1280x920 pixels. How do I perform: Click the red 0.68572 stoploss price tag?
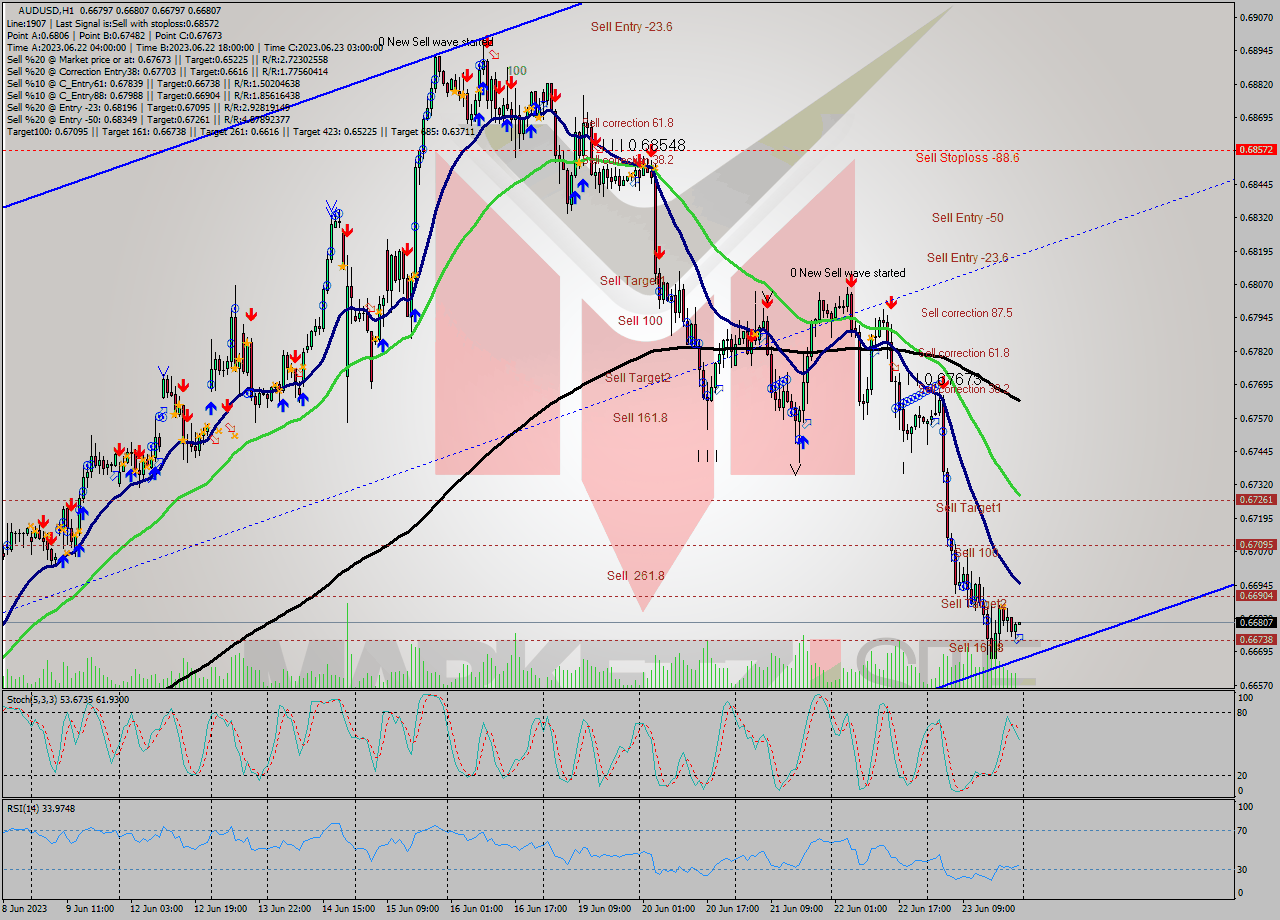click(1256, 149)
